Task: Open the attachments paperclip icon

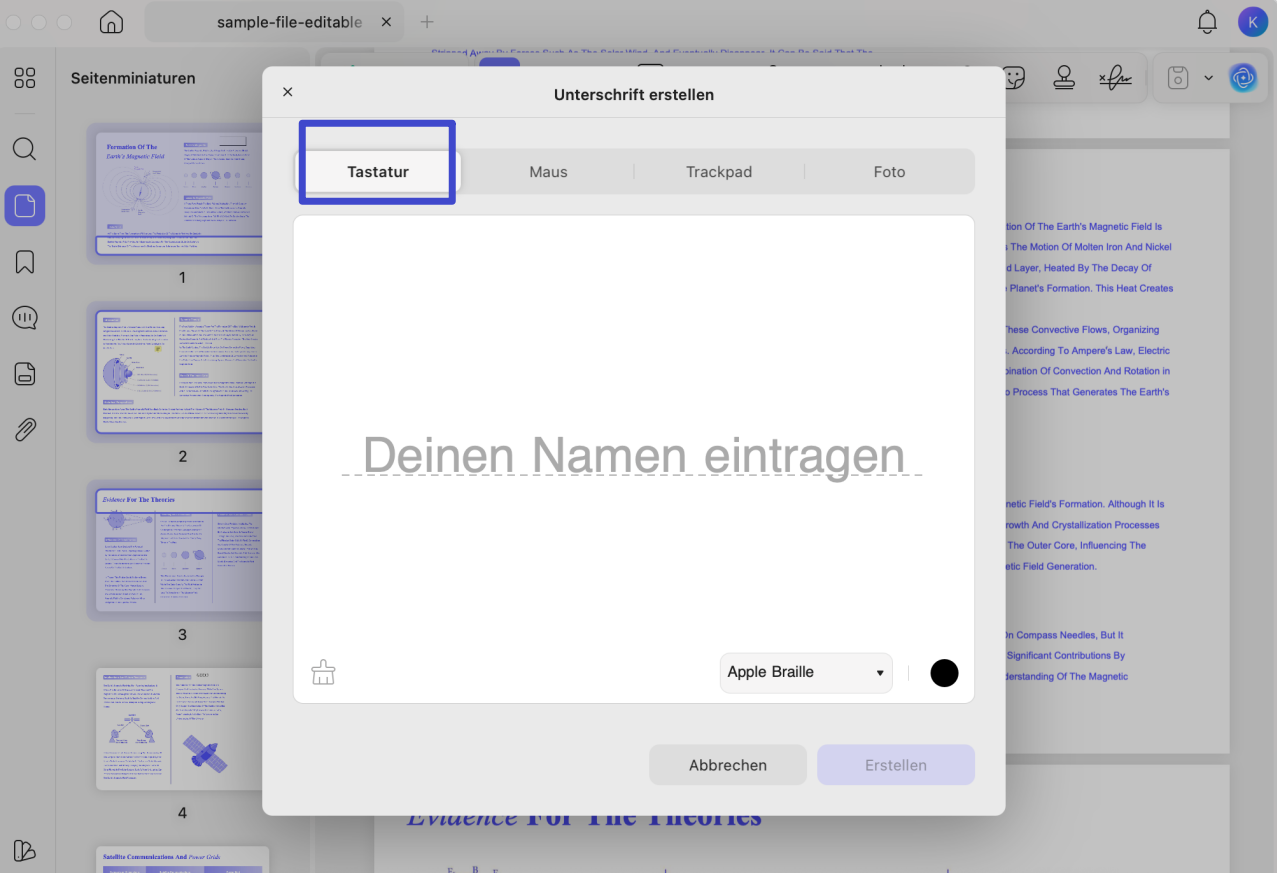Action: [x=25, y=430]
